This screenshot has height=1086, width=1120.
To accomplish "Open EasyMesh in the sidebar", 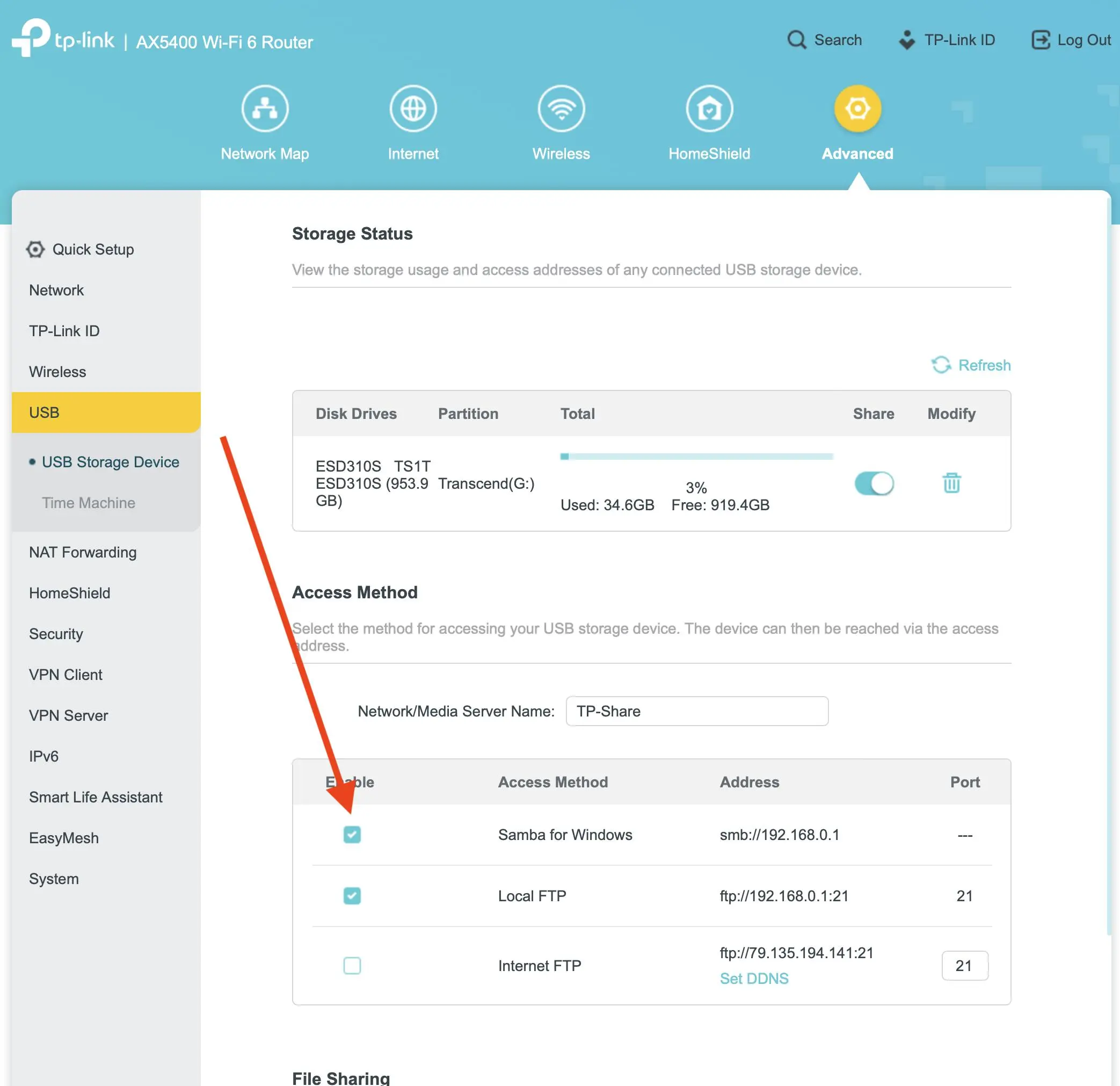I will point(64,838).
